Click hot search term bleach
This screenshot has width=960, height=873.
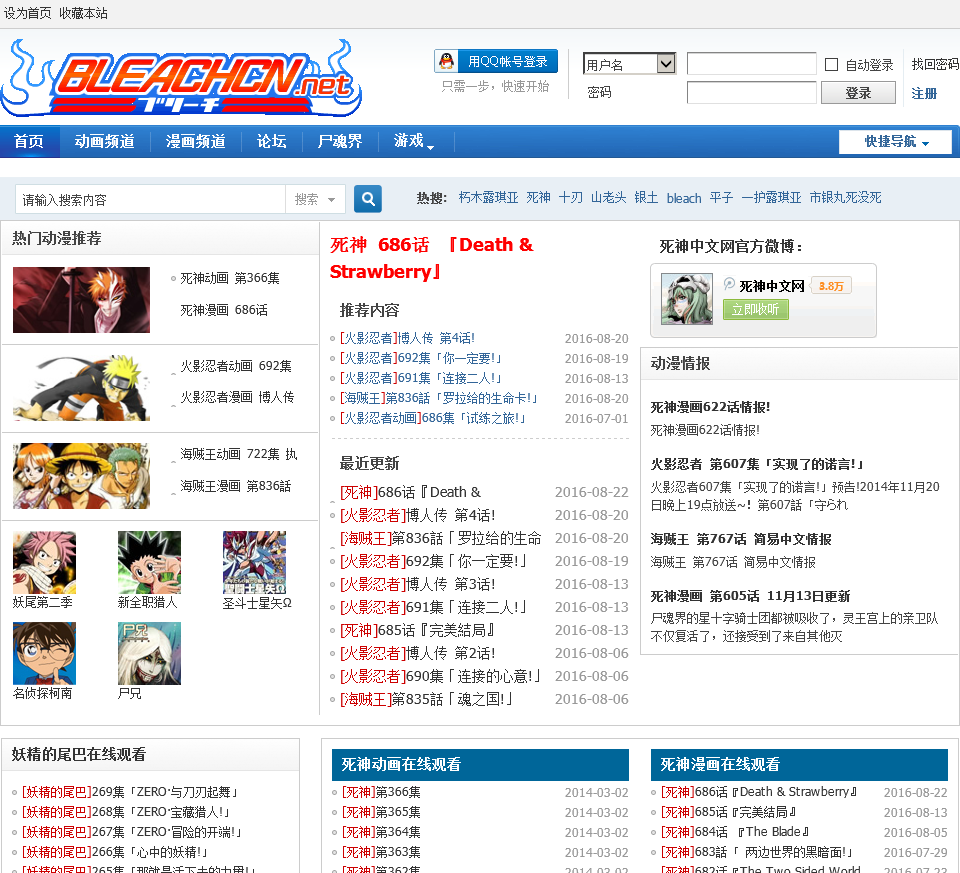pyautogui.click(x=684, y=198)
